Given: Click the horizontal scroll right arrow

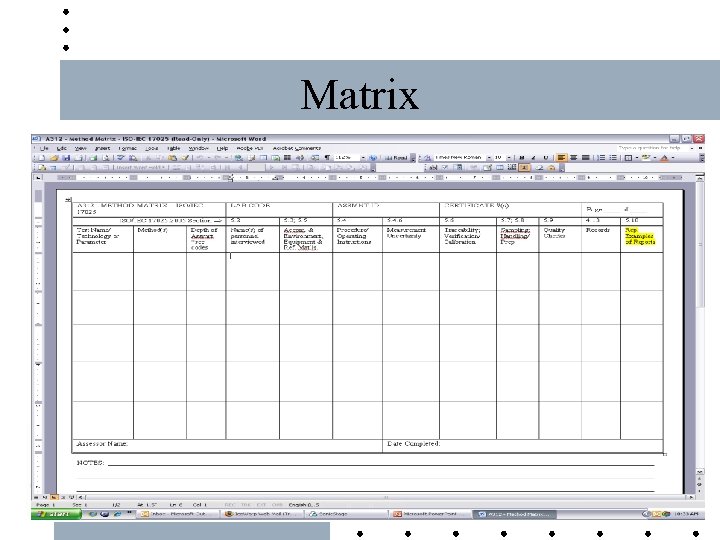Looking at the screenshot, I should [x=691, y=497].
